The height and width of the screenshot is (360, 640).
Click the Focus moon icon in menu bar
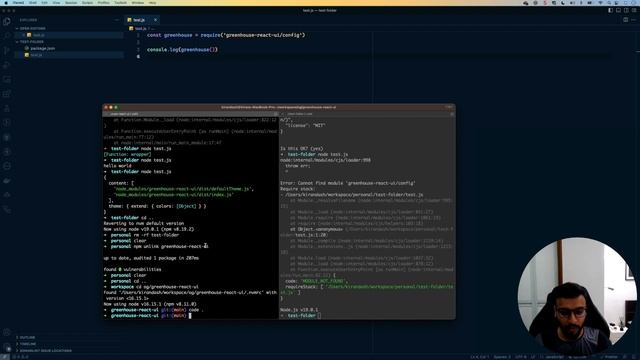coord(563,2)
